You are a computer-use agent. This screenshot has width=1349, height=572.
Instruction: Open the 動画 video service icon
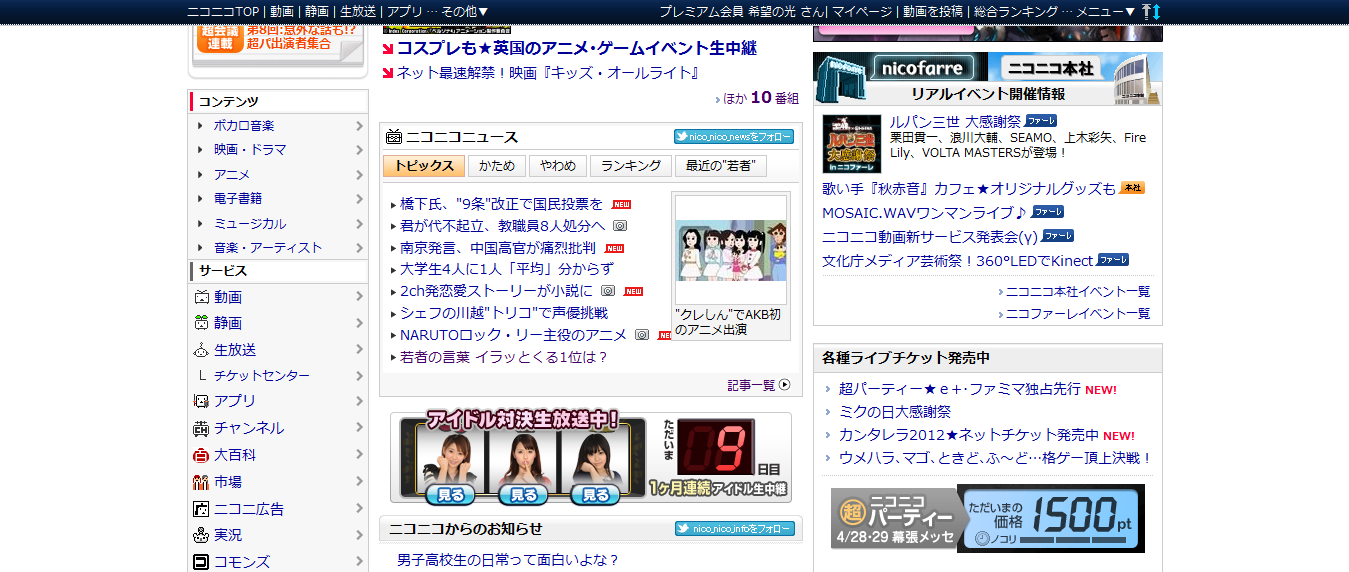pyautogui.click(x=201, y=297)
